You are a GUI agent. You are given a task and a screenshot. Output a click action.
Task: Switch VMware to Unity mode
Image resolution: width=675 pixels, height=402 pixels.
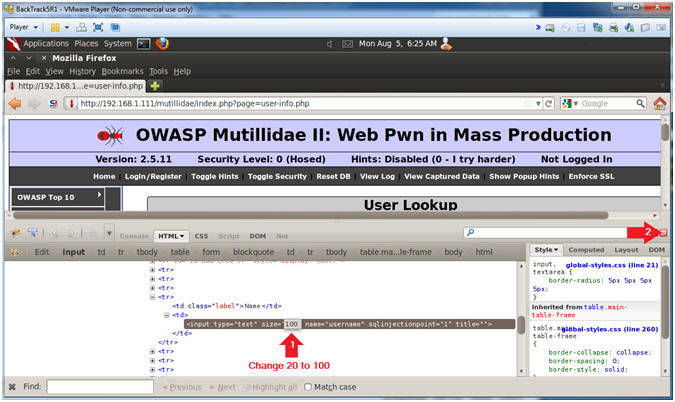tap(115, 28)
